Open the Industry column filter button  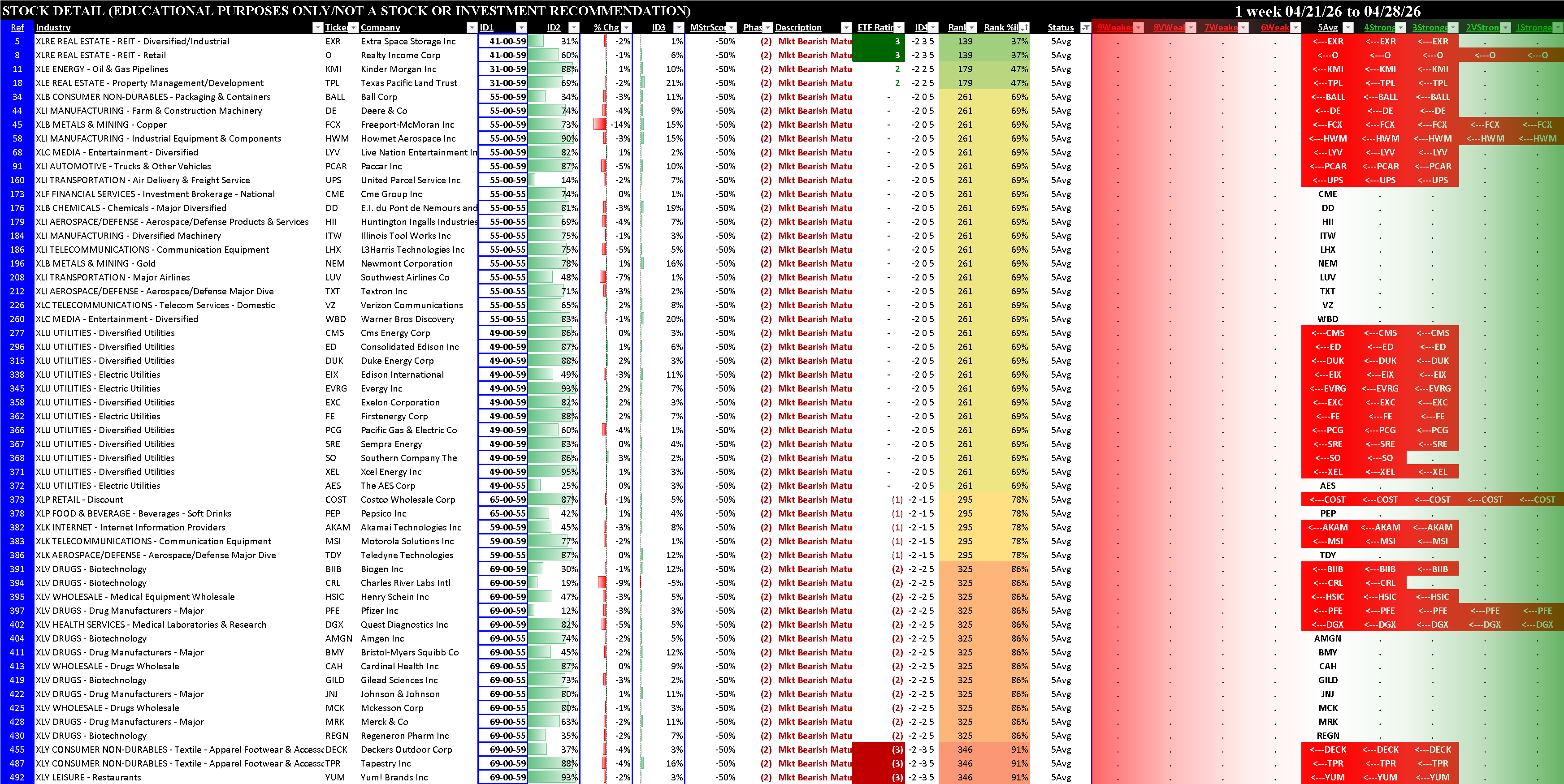[x=317, y=27]
